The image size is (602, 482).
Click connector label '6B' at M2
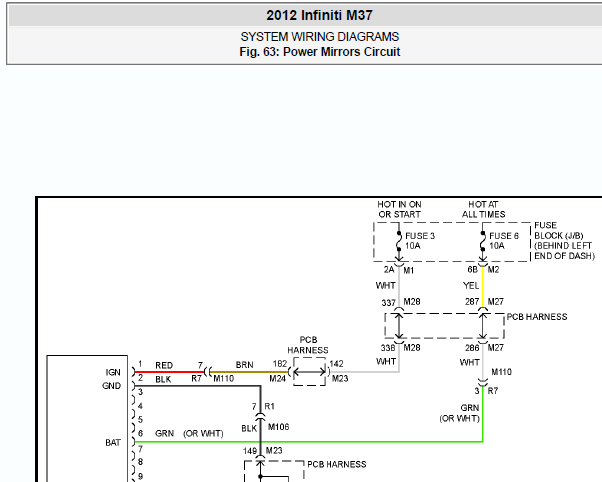(472, 270)
